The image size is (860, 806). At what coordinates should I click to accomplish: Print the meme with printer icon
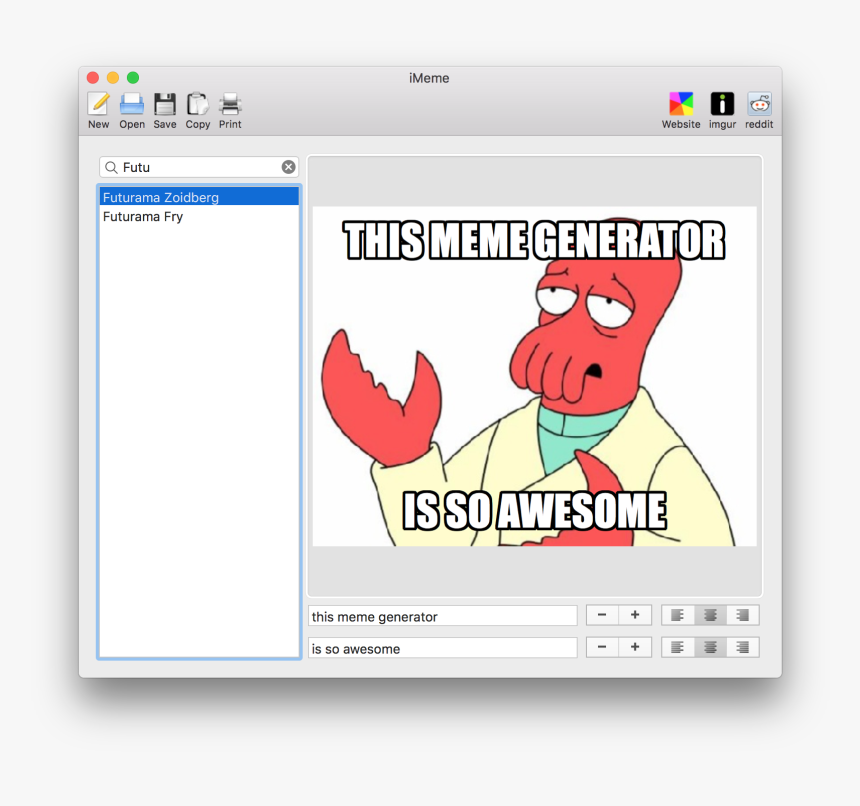click(230, 111)
